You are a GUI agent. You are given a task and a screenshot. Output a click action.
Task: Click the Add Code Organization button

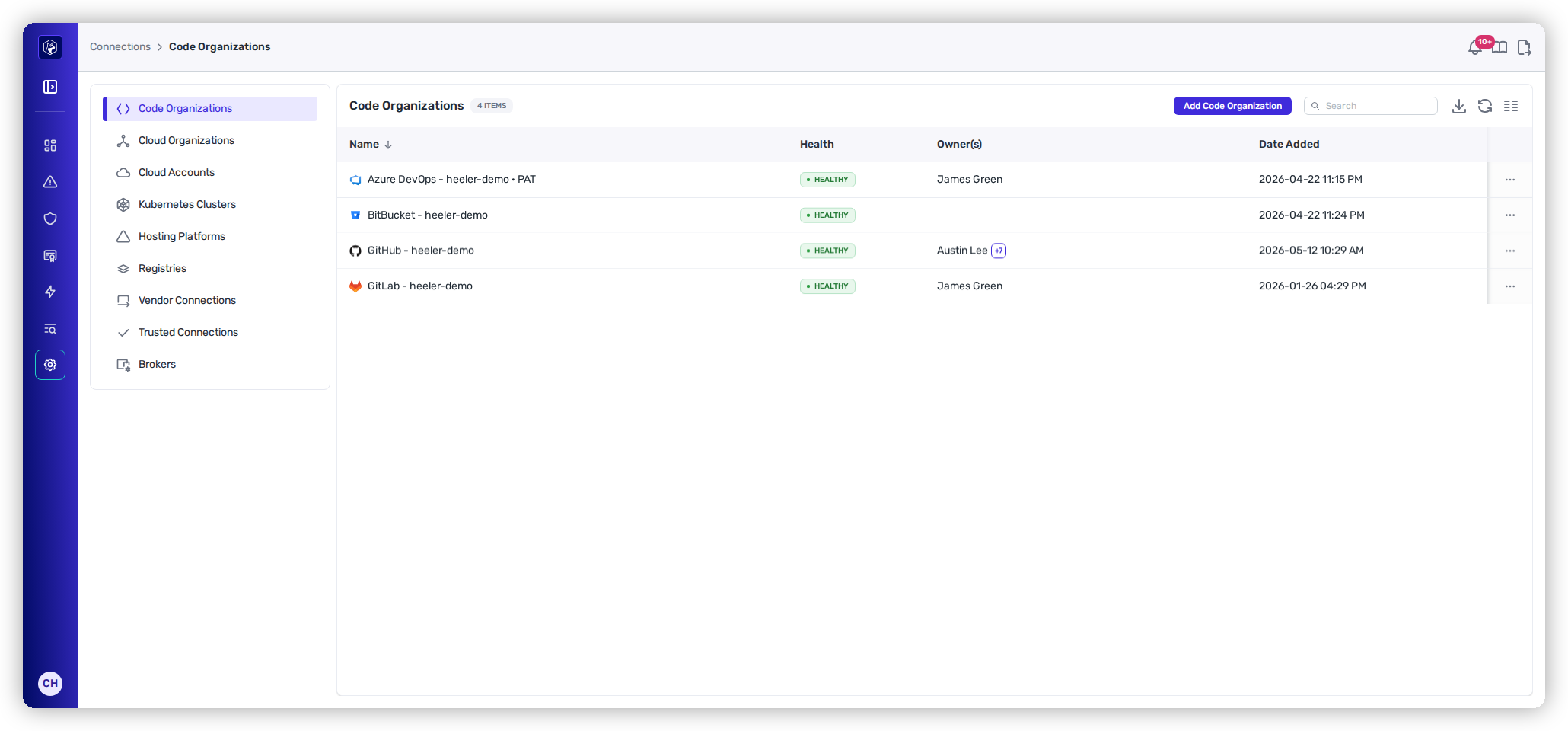[1232, 106]
